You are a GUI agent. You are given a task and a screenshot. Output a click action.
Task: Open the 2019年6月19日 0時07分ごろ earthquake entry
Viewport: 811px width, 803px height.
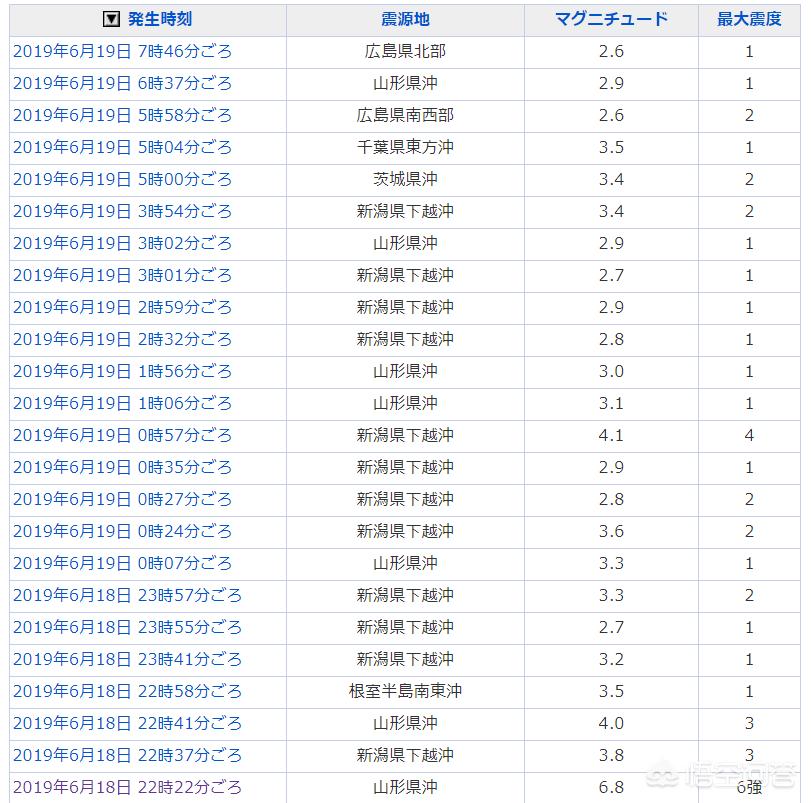123,564
